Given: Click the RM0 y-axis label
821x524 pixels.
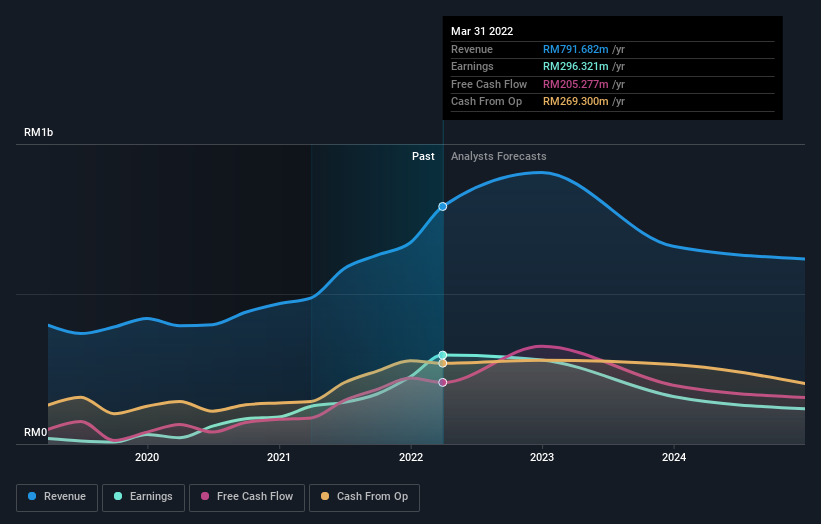Looking at the screenshot, I should (x=35, y=432).
